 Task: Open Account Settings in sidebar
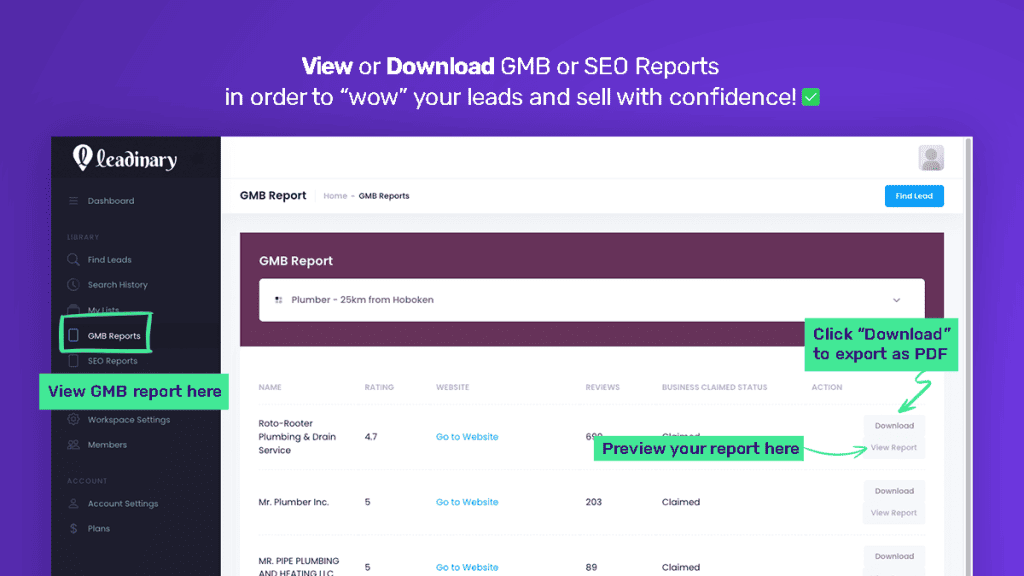pos(123,504)
